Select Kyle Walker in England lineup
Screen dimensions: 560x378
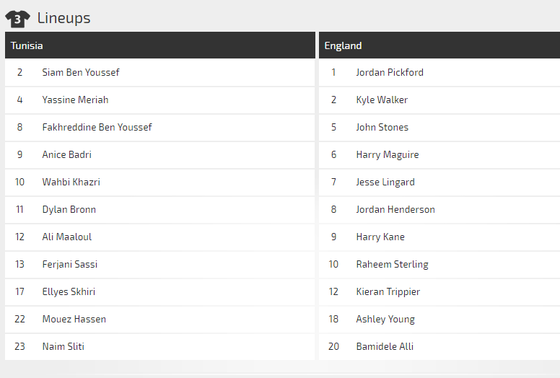tap(382, 100)
